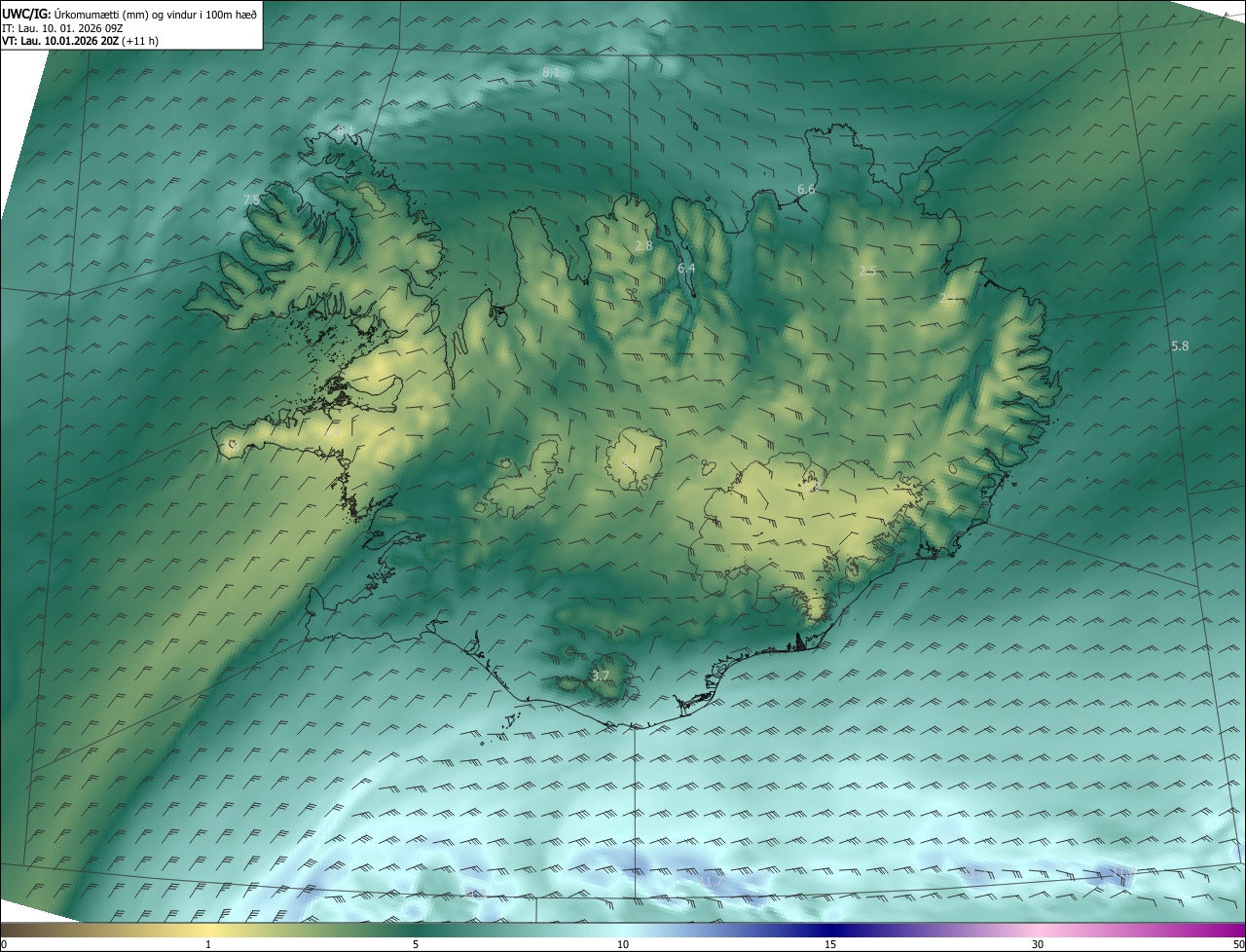Screen dimensions: 1246x952
Task: Click the 1 tick label on the color scale
Action: (208, 944)
